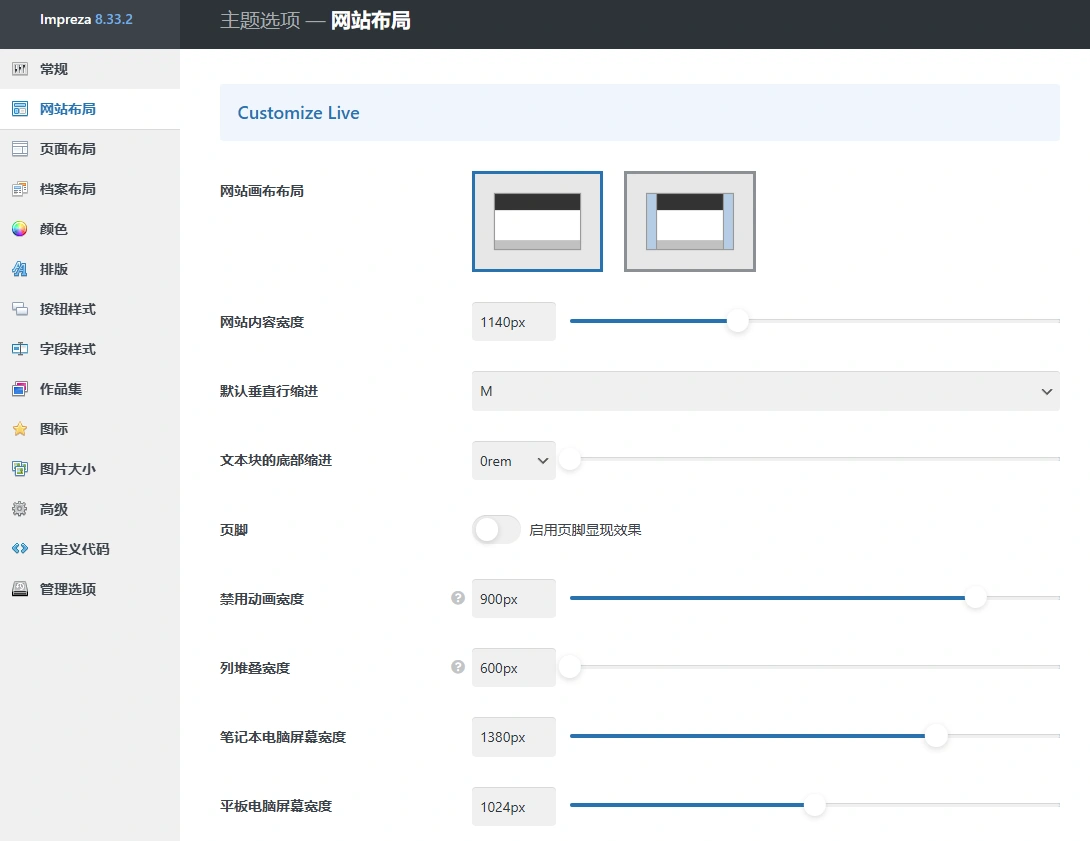Expand the M size selector menu
This screenshot has width=1090, height=841.
point(765,391)
